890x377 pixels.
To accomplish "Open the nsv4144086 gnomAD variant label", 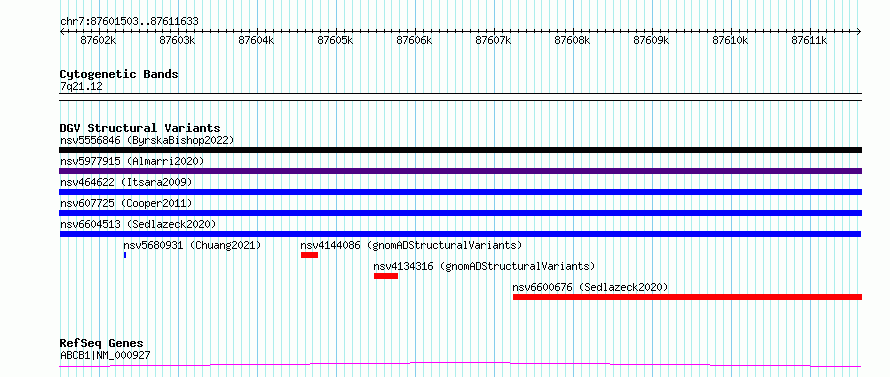I will [x=411, y=245].
